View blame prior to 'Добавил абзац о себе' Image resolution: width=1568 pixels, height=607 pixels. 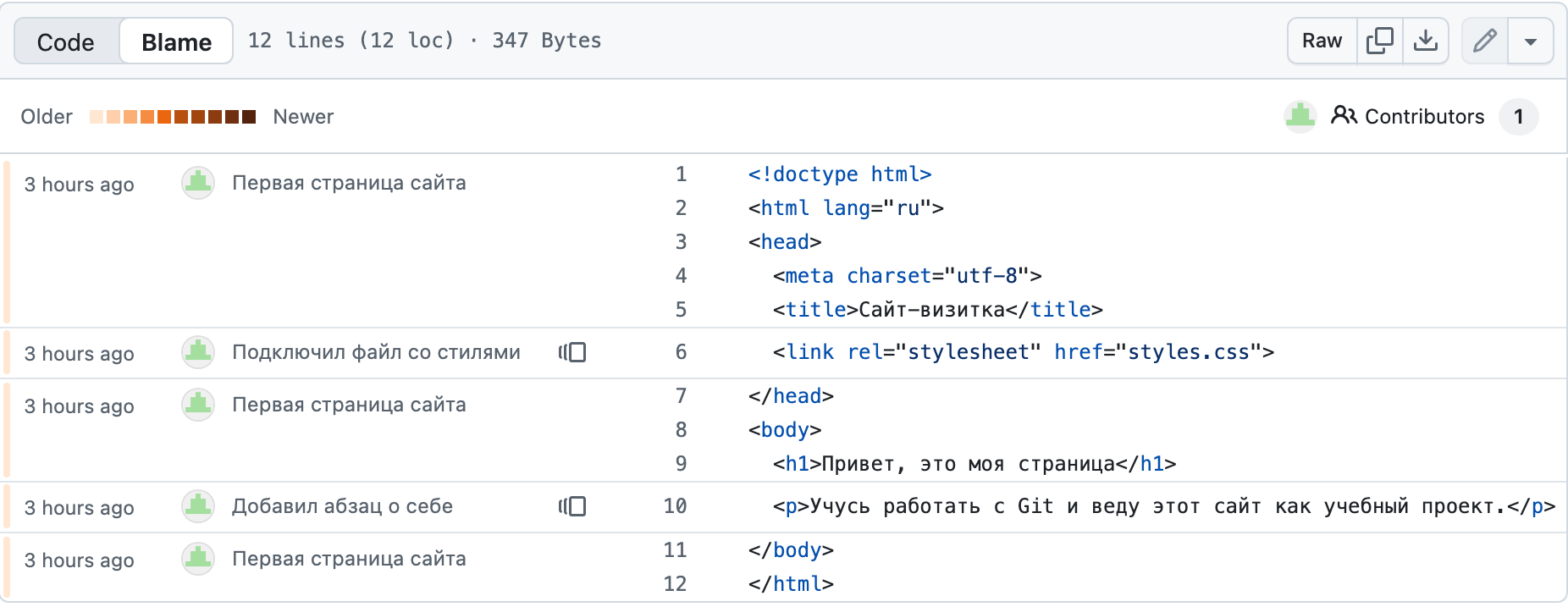click(572, 506)
